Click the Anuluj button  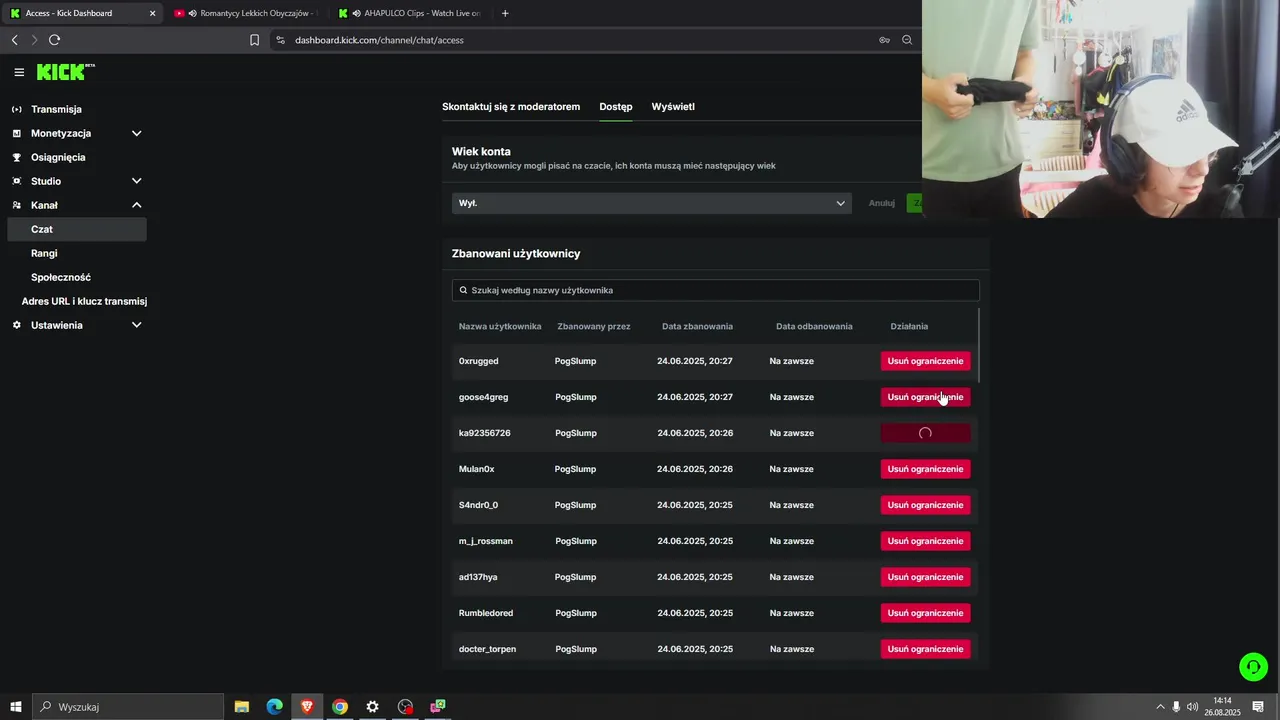click(x=882, y=203)
